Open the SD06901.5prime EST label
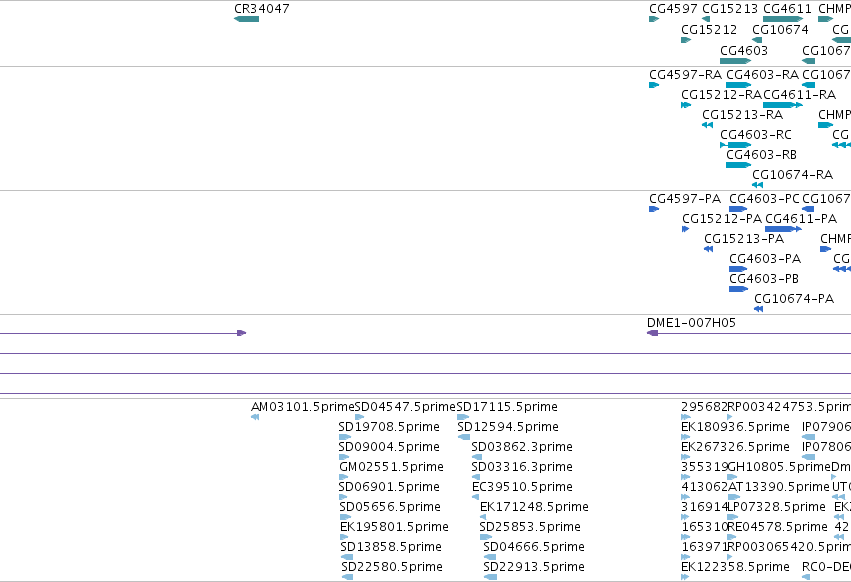 click(389, 487)
